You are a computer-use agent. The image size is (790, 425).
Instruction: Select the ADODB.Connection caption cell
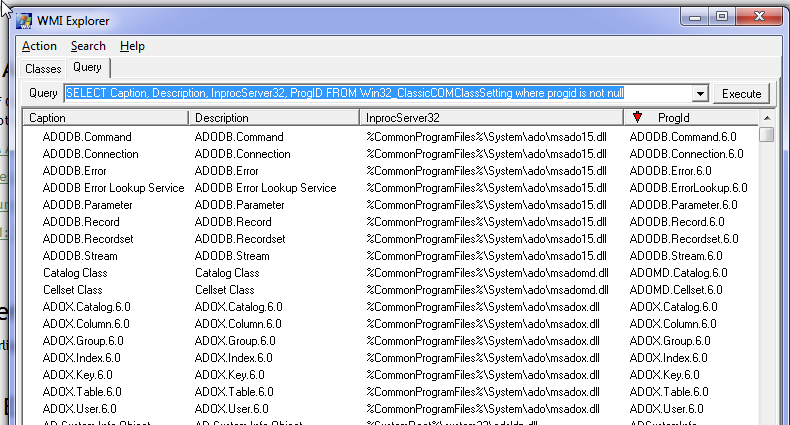[x=91, y=154]
